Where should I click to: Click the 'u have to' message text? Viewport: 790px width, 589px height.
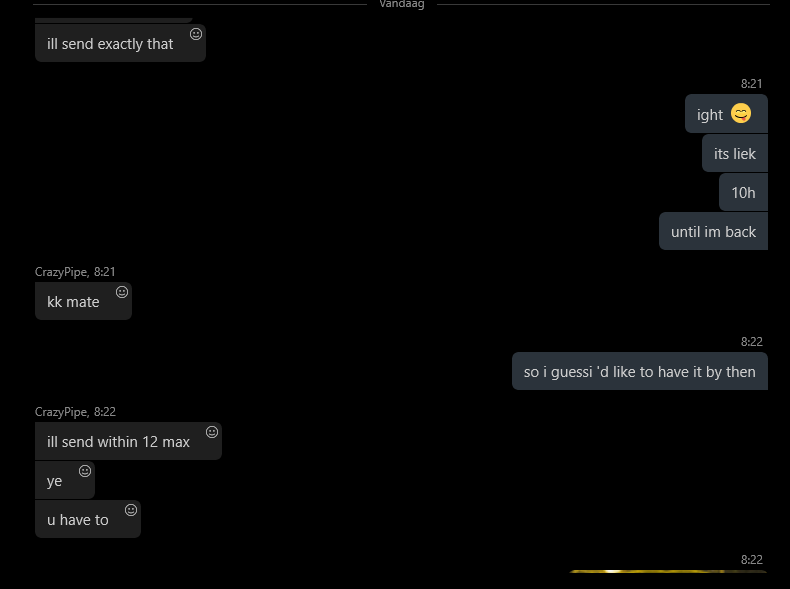78,520
